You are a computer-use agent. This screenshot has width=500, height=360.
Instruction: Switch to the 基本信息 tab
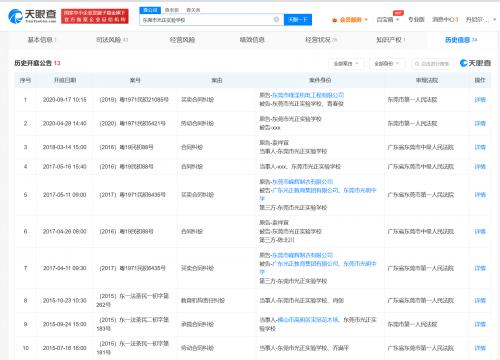(x=42, y=40)
